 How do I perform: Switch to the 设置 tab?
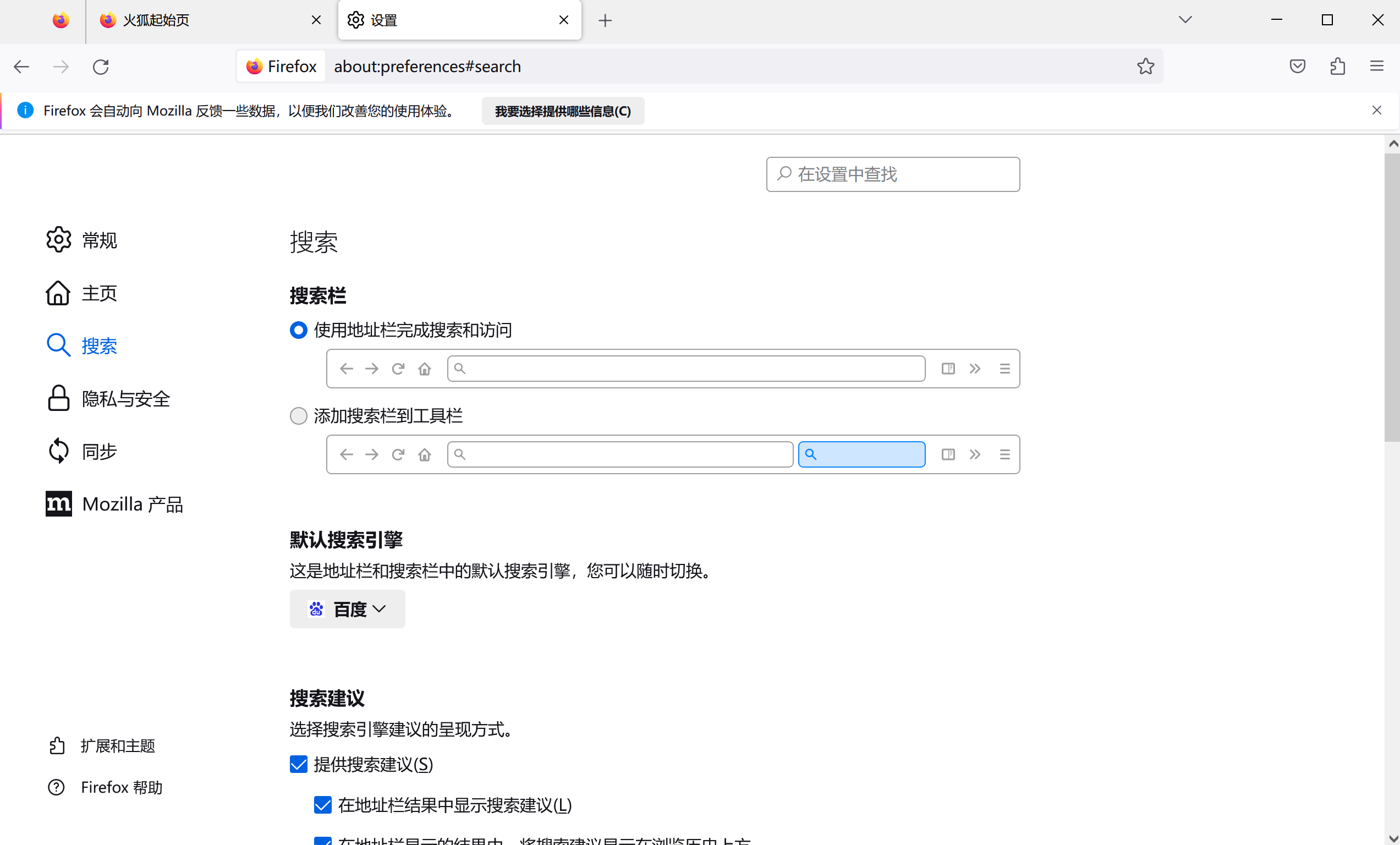coord(383,20)
